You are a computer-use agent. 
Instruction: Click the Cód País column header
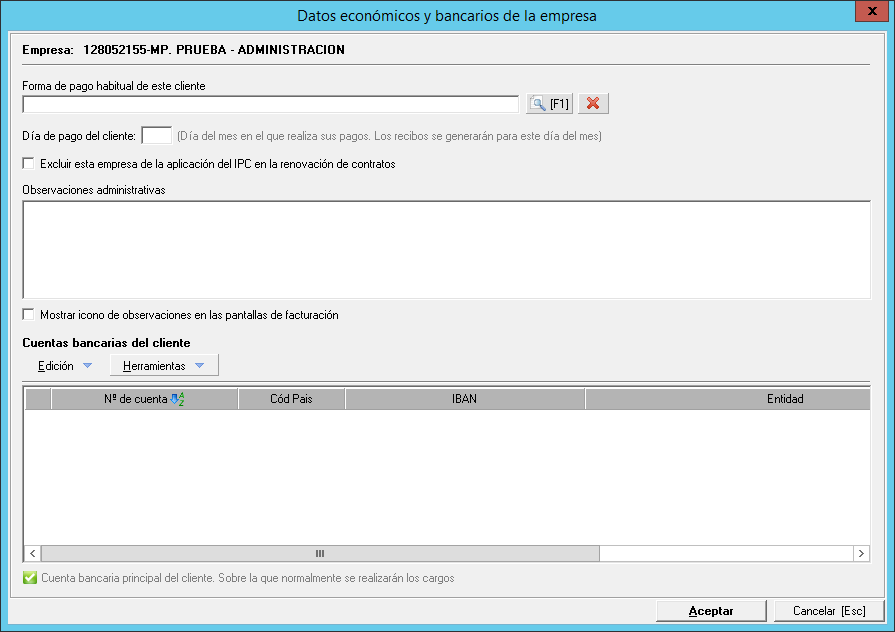(x=292, y=399)
